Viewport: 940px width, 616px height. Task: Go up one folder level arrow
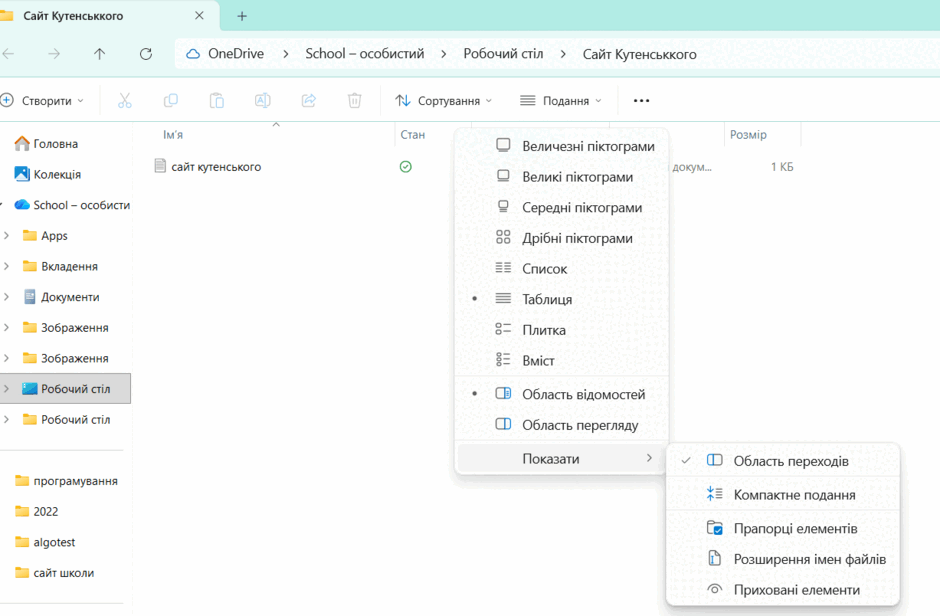tap(100, 54)
